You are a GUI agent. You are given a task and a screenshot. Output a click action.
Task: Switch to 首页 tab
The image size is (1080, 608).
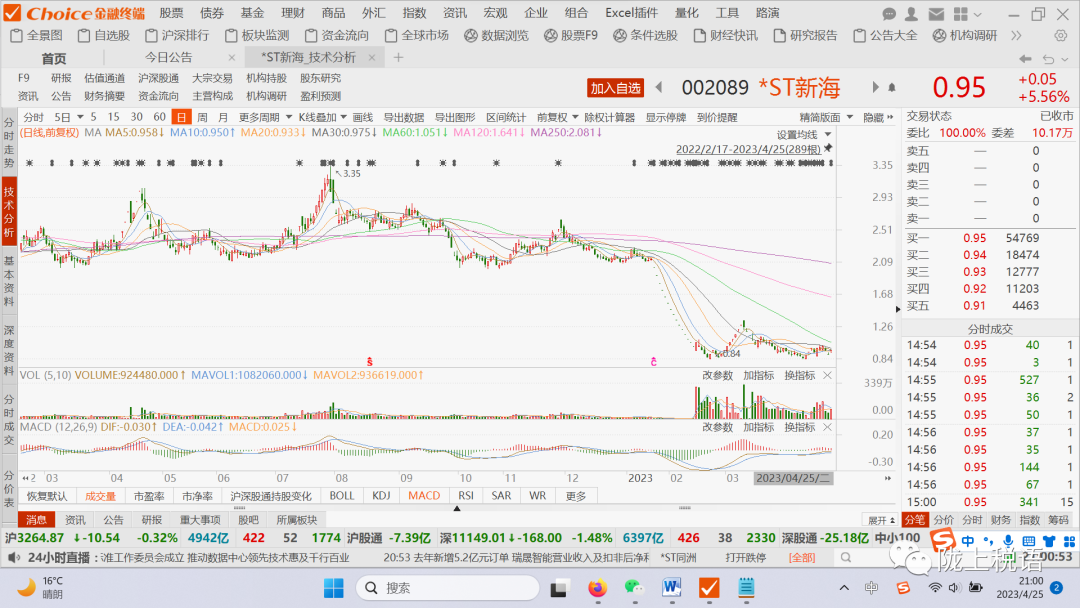point(54,59)
